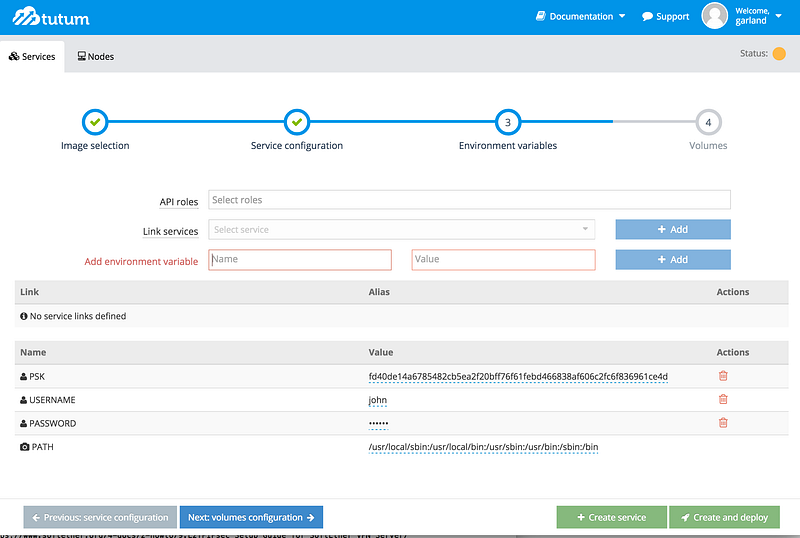Click the environment variable Value field
The height and width of the screenshot is (538, 800).
[x=503, y=259]
